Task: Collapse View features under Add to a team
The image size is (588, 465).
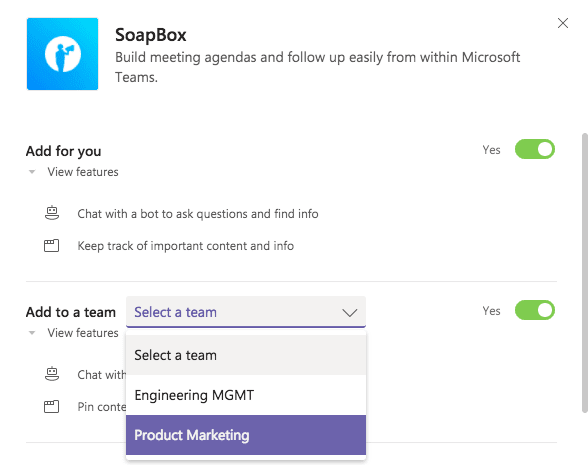Action: tap(32, 333)
